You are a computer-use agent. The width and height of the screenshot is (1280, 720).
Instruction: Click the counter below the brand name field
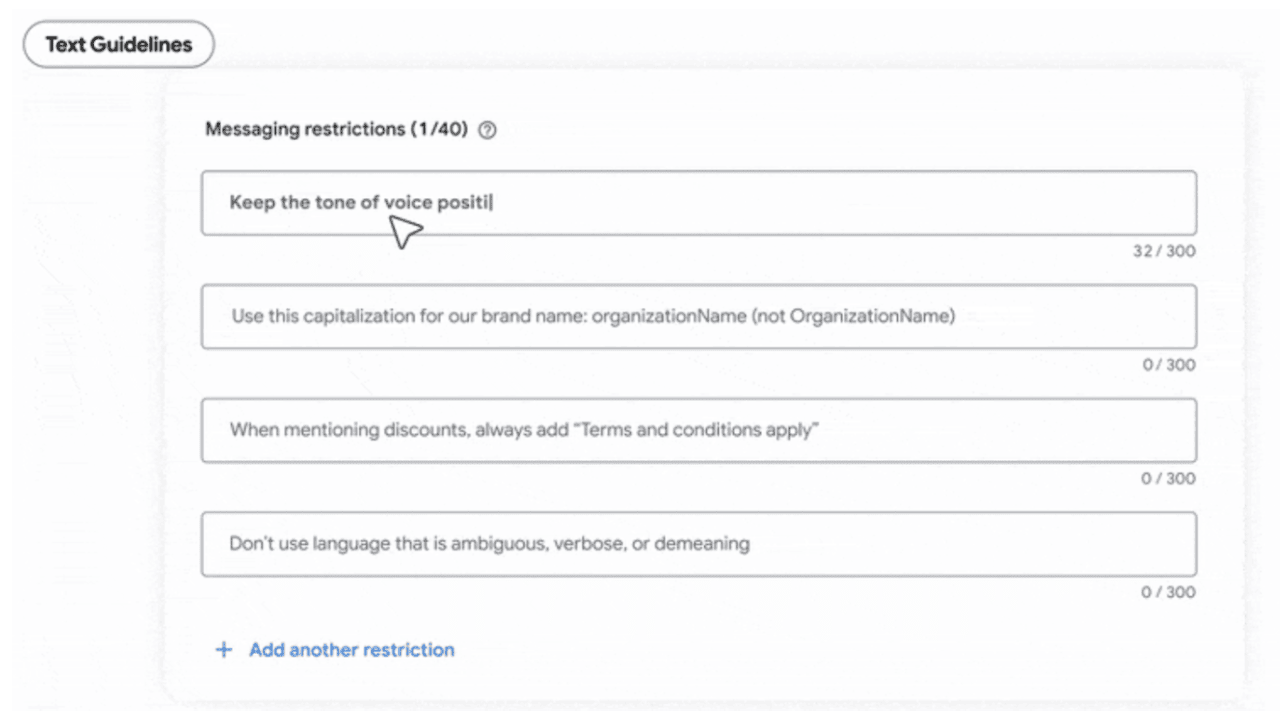pos(1168,365)
